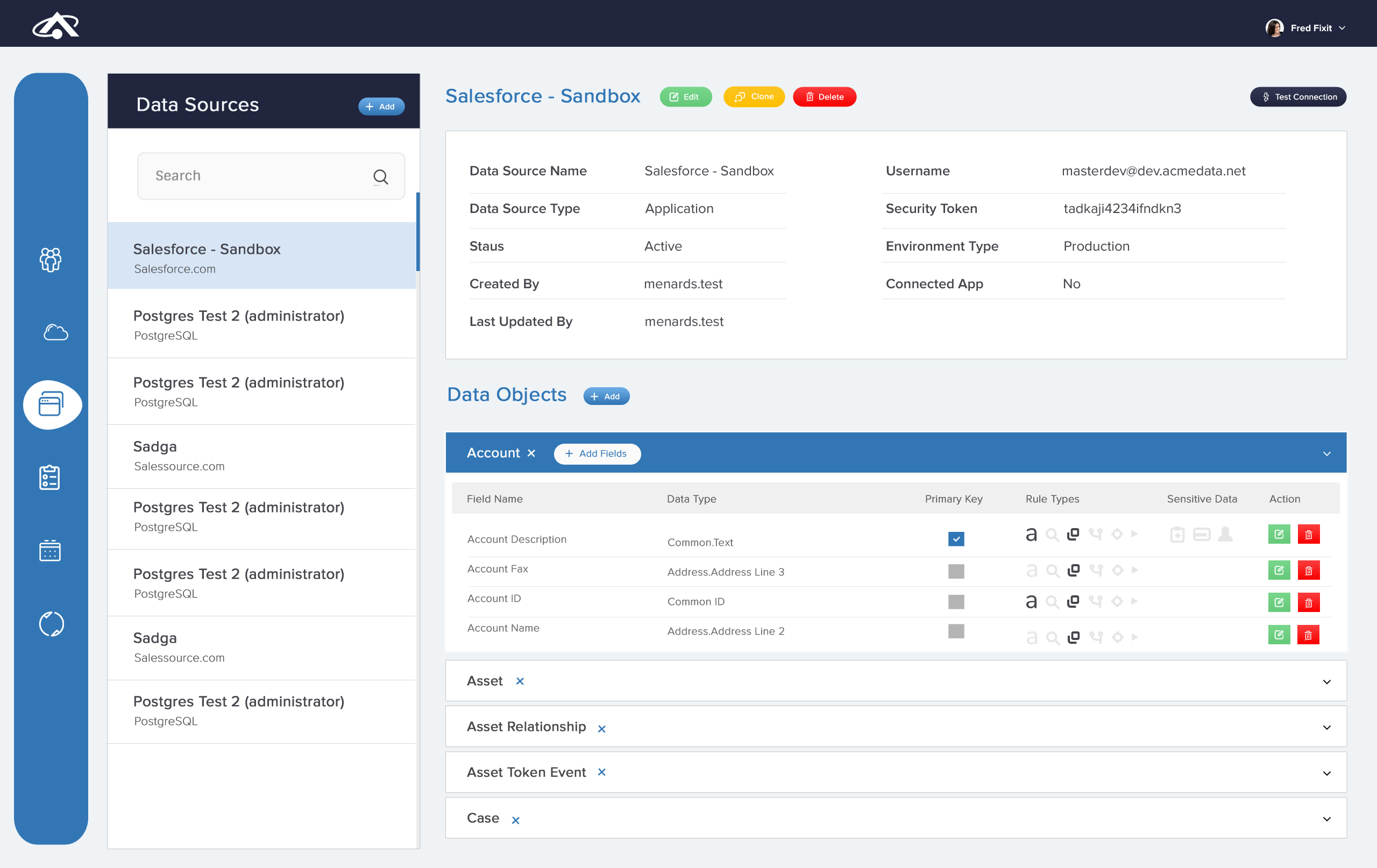
Task: Click the 'a' text rule icon for Account ID
Action: click(x=1031, y=602)
